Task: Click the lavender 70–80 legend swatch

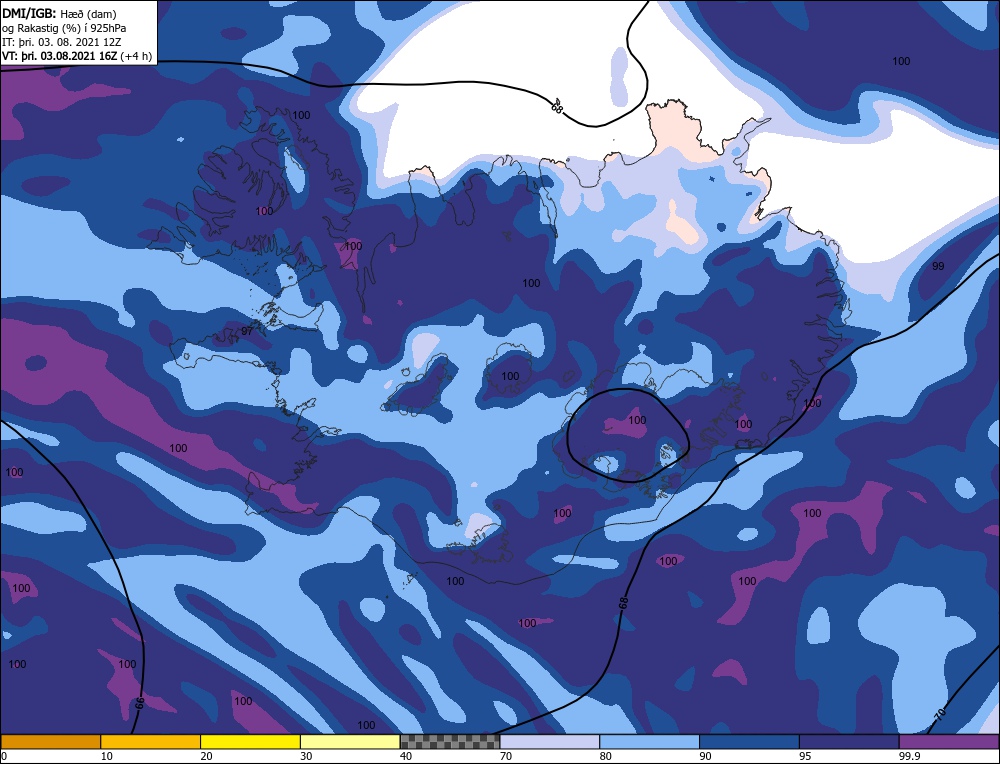Action: click(x=550, y=742)
